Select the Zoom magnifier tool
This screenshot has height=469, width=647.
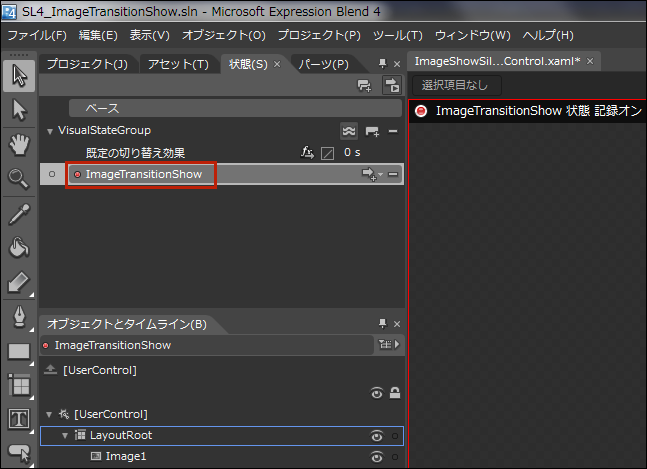(19, 179)
